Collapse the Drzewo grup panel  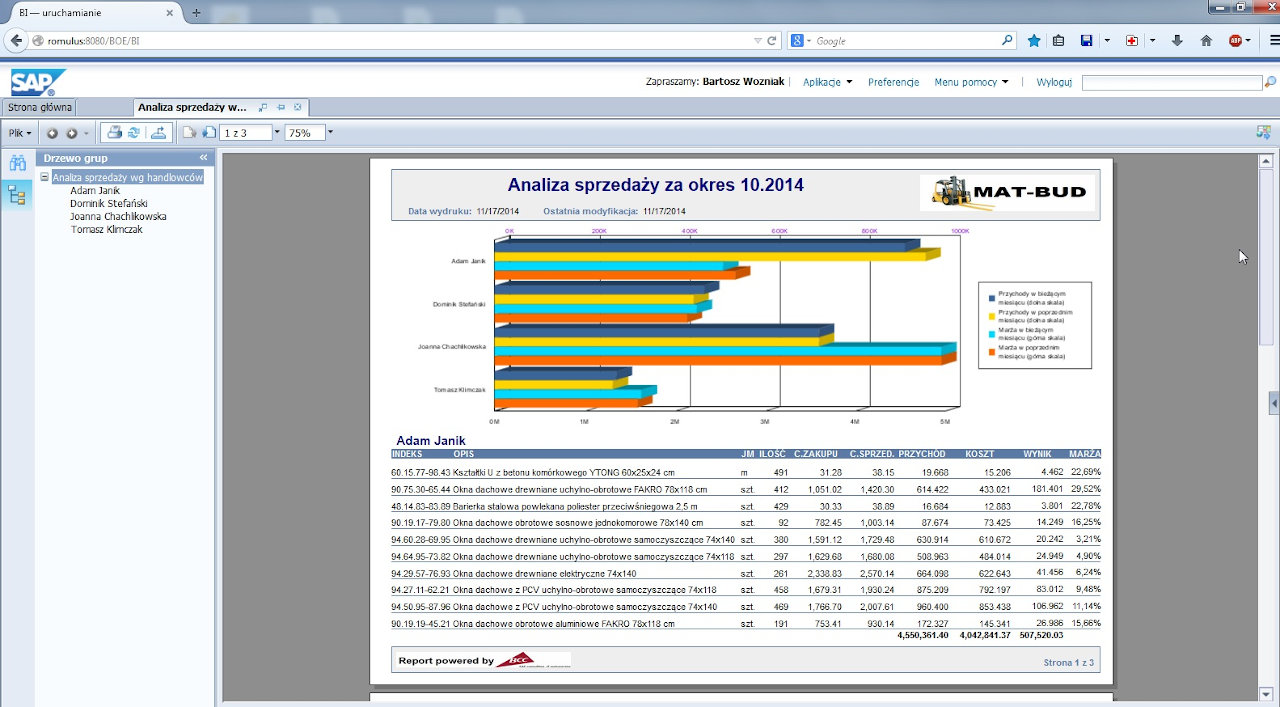point(203,157)
